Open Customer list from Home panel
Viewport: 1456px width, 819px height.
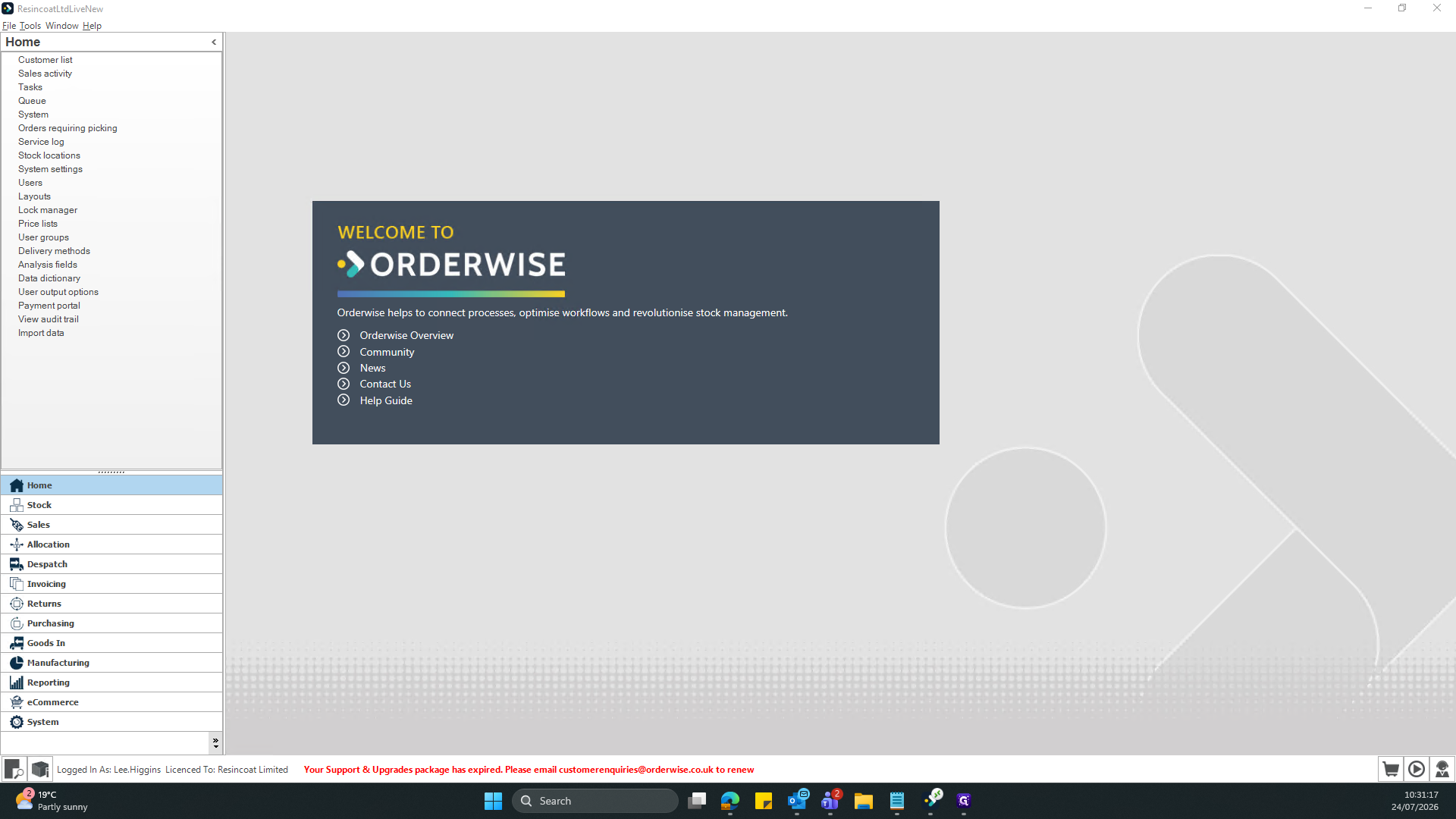tap(45, 60)
